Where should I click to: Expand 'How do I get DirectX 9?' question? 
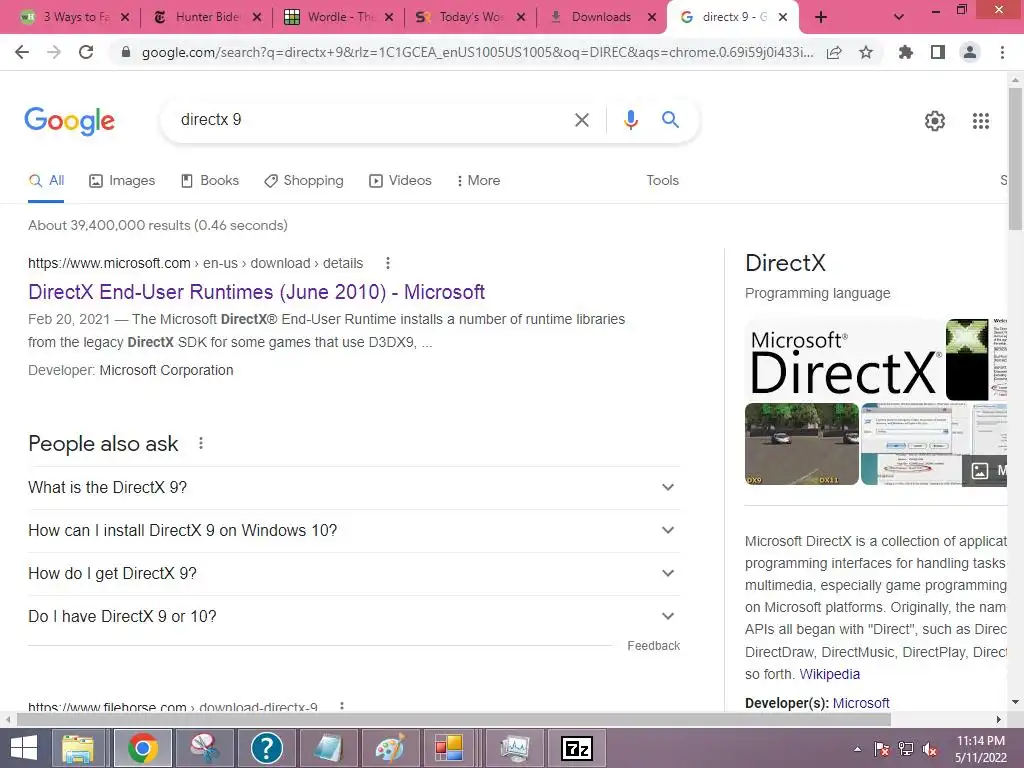point(353,573)
